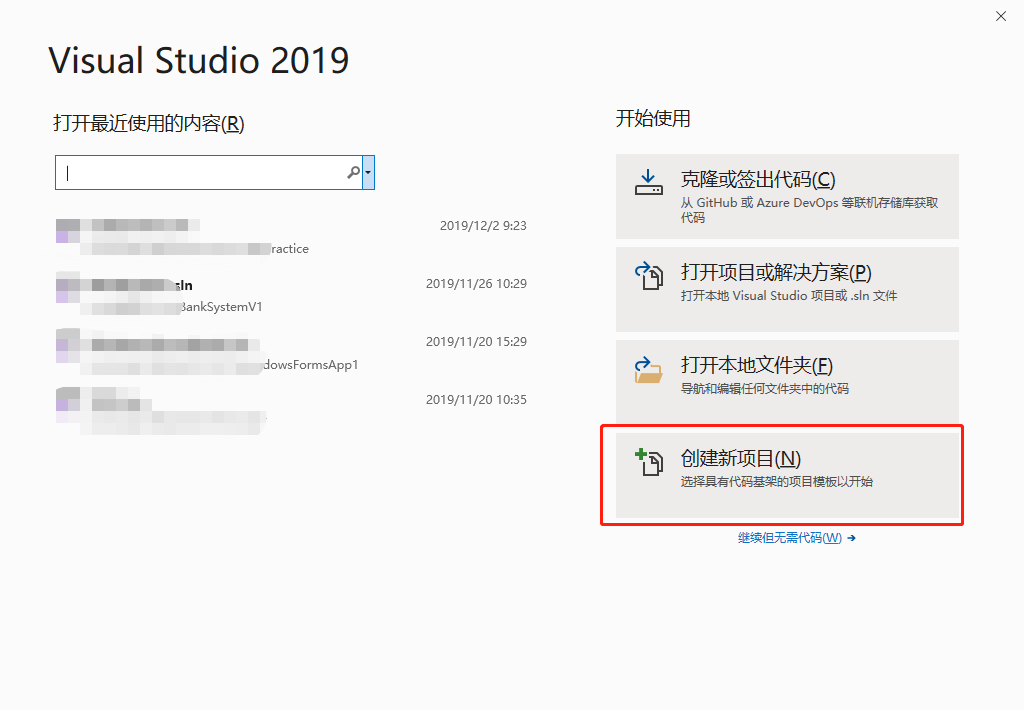Open the search box dropdown arrow
The image size is (1024, 710).
(368, 172)
